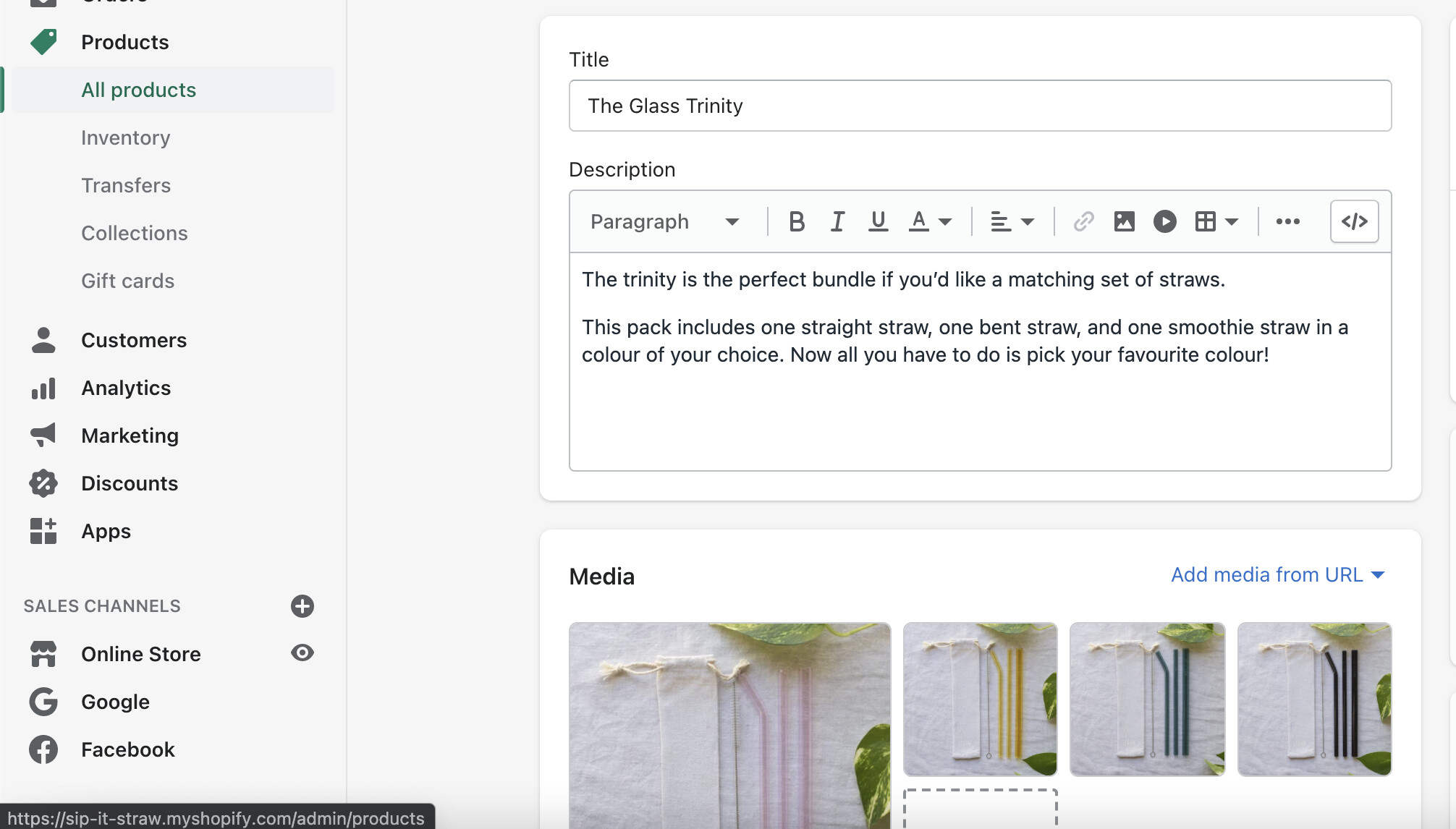The height and width of the screenshot is (829, 1456).
Task: Insert video using the play icon
Action: click(1164, 221)
